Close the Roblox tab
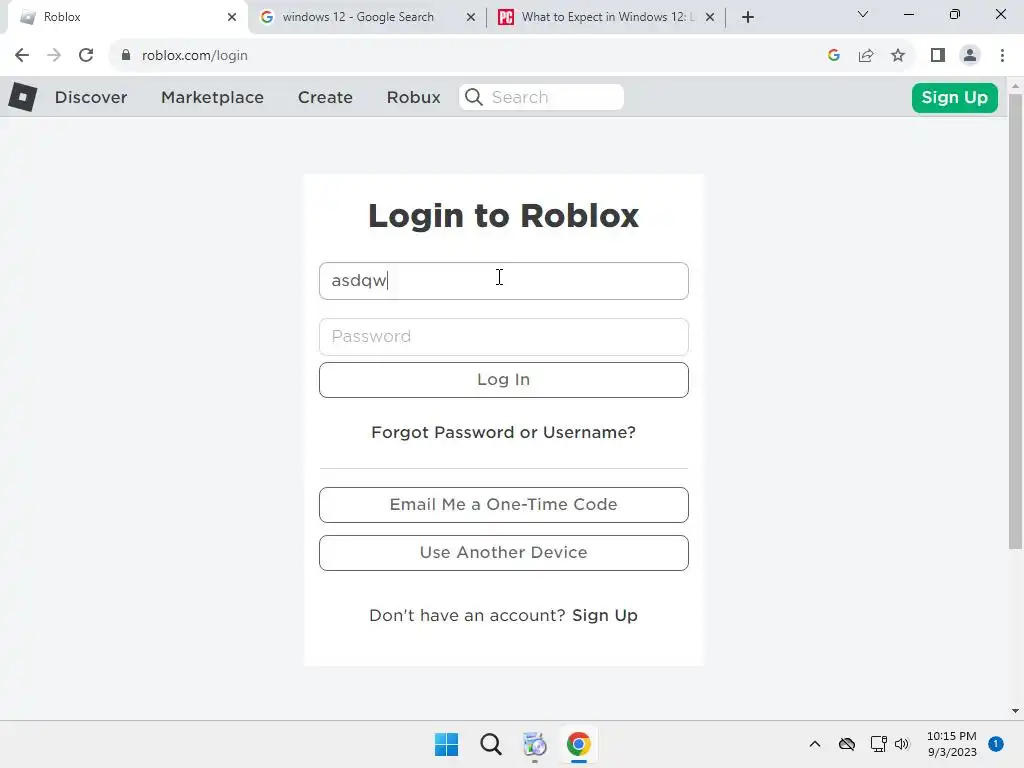The image size is (1024, 768). [232, 17]
